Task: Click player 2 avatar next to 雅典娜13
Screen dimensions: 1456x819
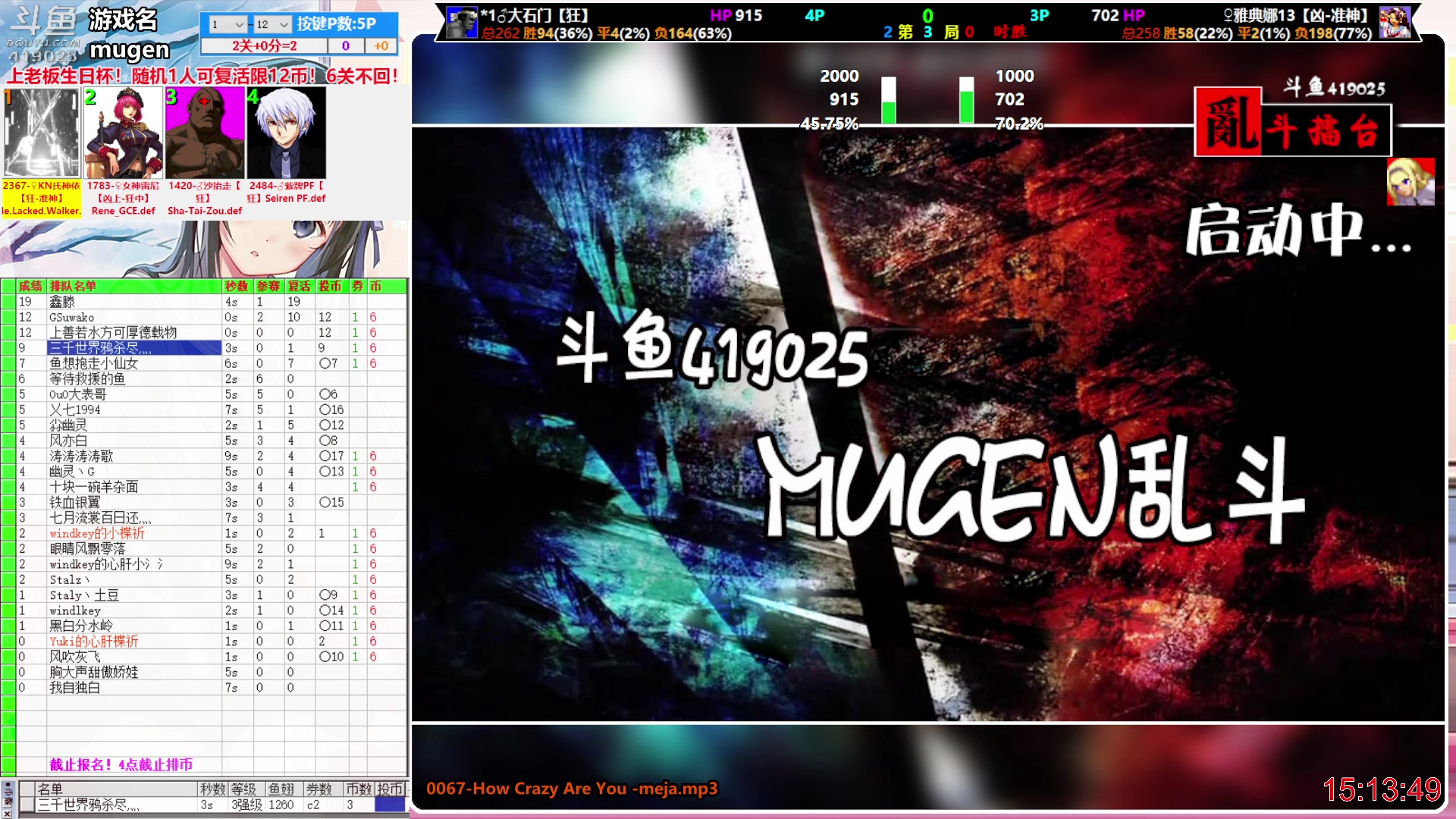Action: click(1394, 23)
